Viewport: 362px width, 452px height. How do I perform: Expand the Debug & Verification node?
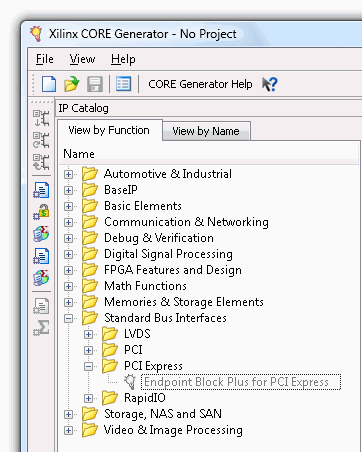pos(68,238)
